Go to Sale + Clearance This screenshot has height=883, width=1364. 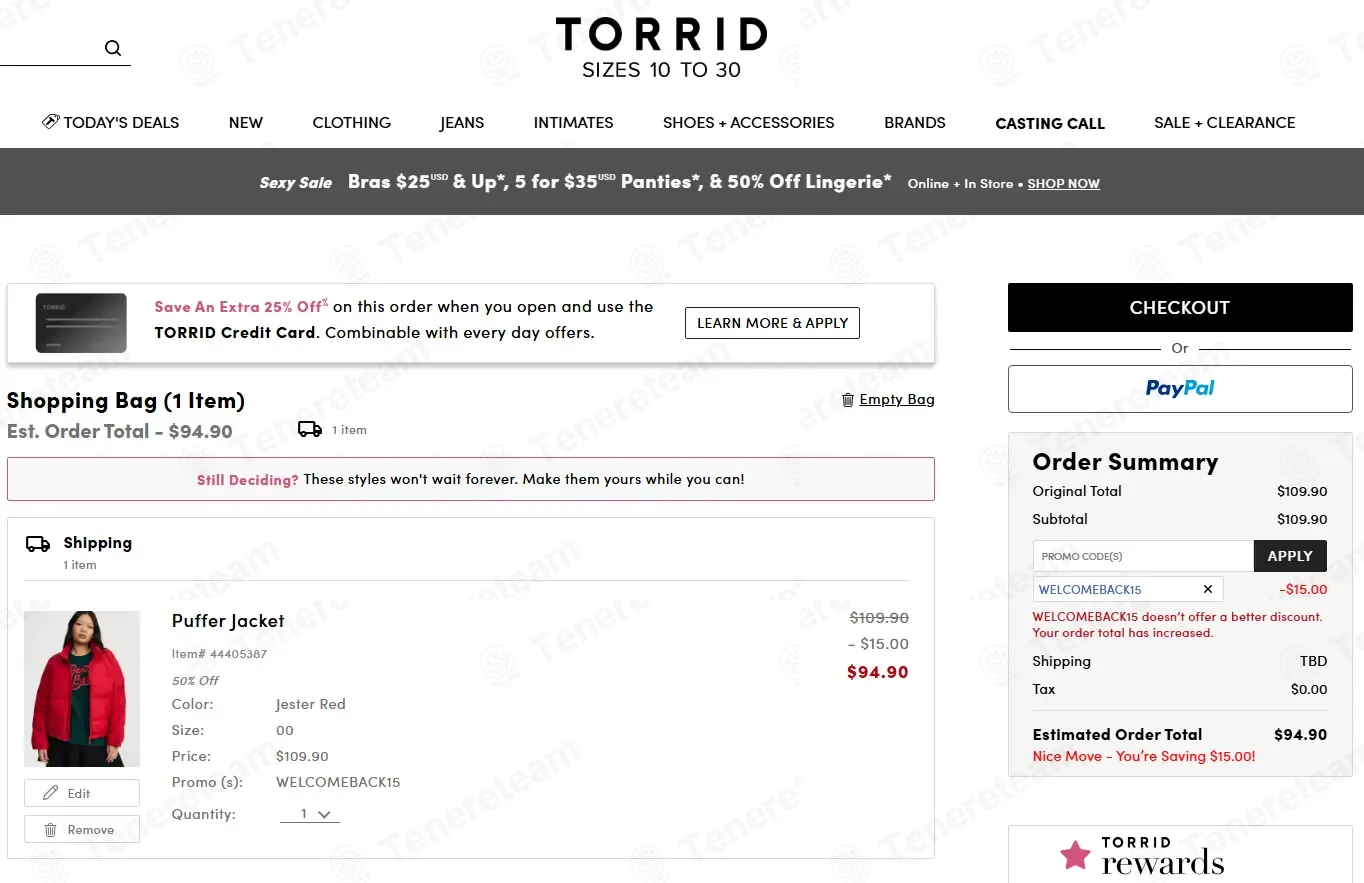1224,123
